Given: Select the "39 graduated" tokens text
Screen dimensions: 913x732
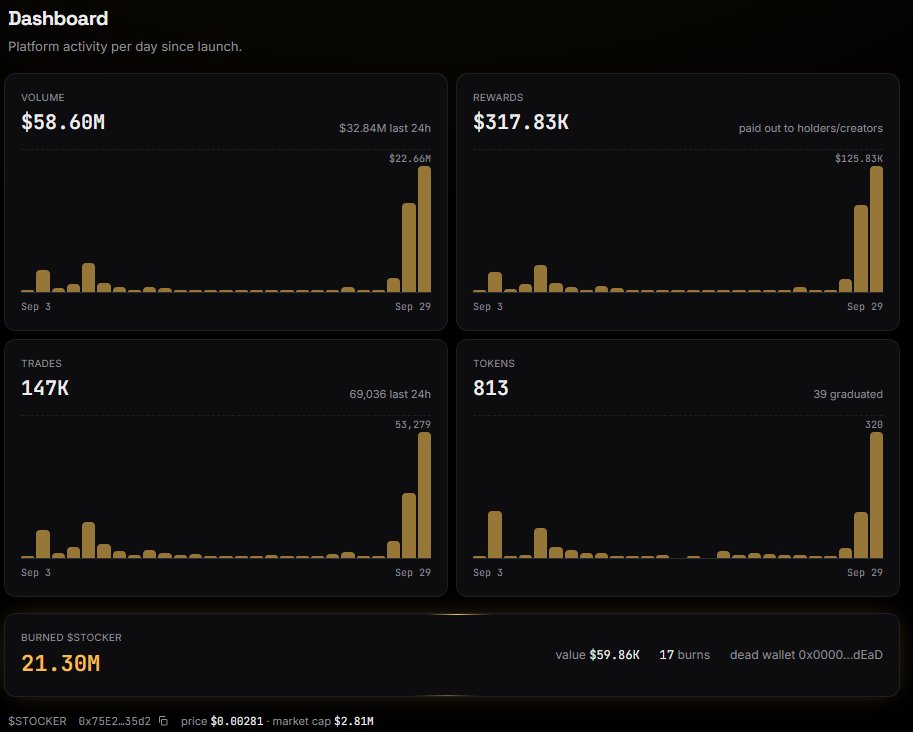Looking at the screenshot, I should pos(848,394).
